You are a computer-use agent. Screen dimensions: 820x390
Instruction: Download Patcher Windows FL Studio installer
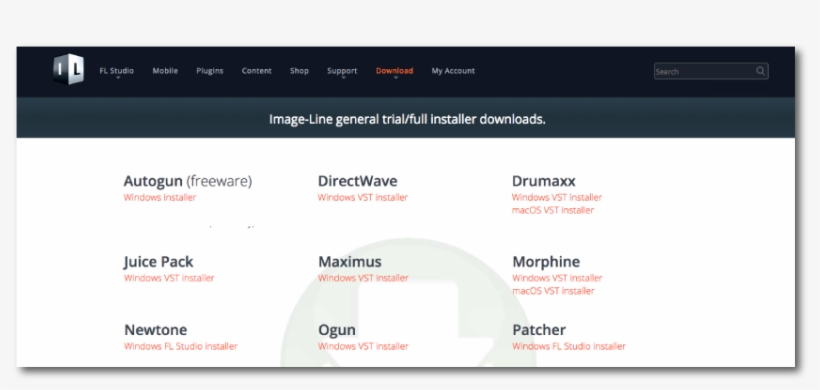pyautogui.click(x=569, y=346)
